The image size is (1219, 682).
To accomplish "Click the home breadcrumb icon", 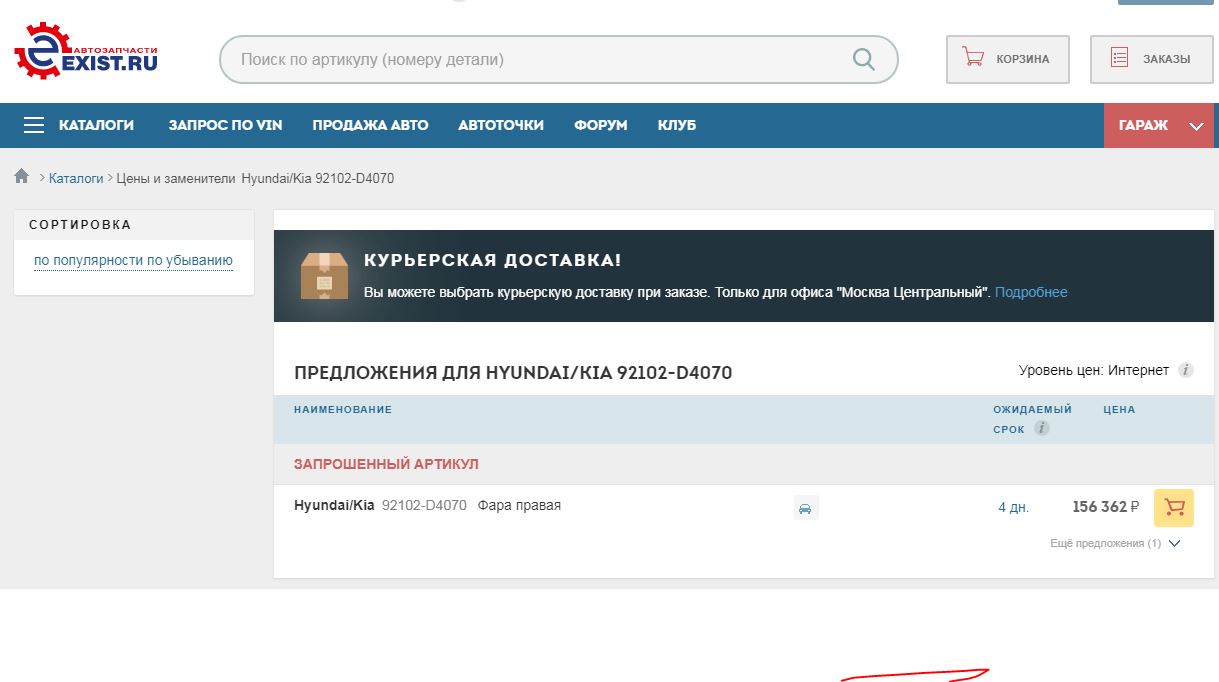I will pyautogui.click(x=22, y=177).
